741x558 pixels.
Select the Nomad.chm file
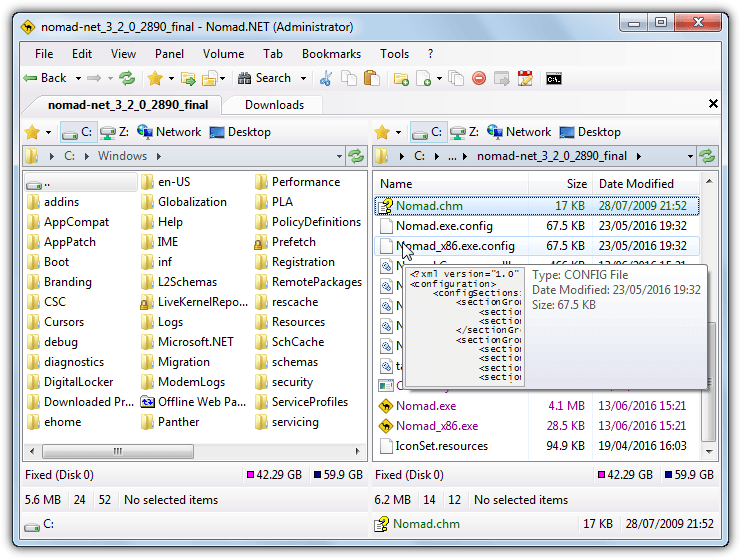click(x=537, y=206)
